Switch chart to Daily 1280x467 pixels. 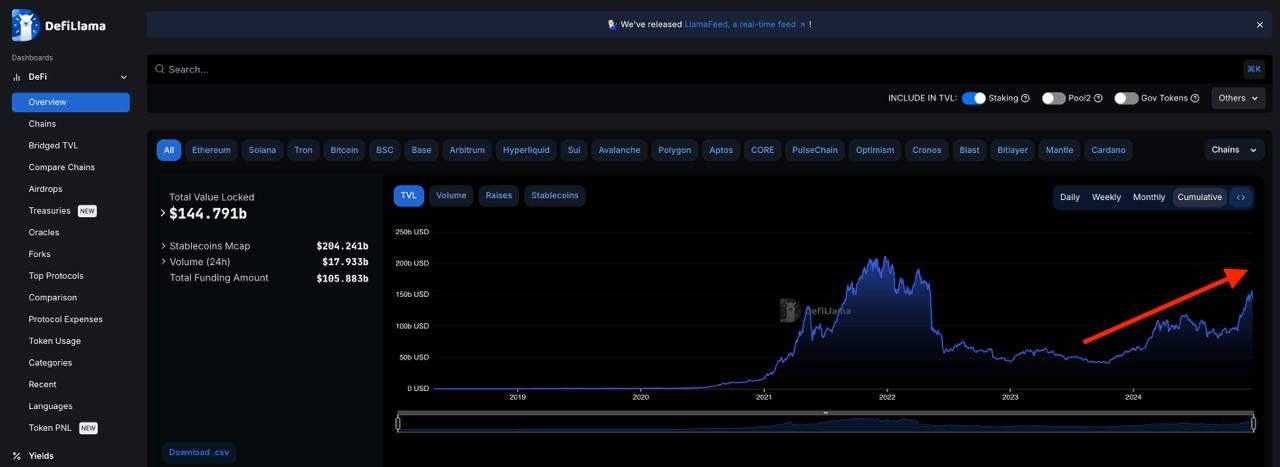[x=1070, y=197]
